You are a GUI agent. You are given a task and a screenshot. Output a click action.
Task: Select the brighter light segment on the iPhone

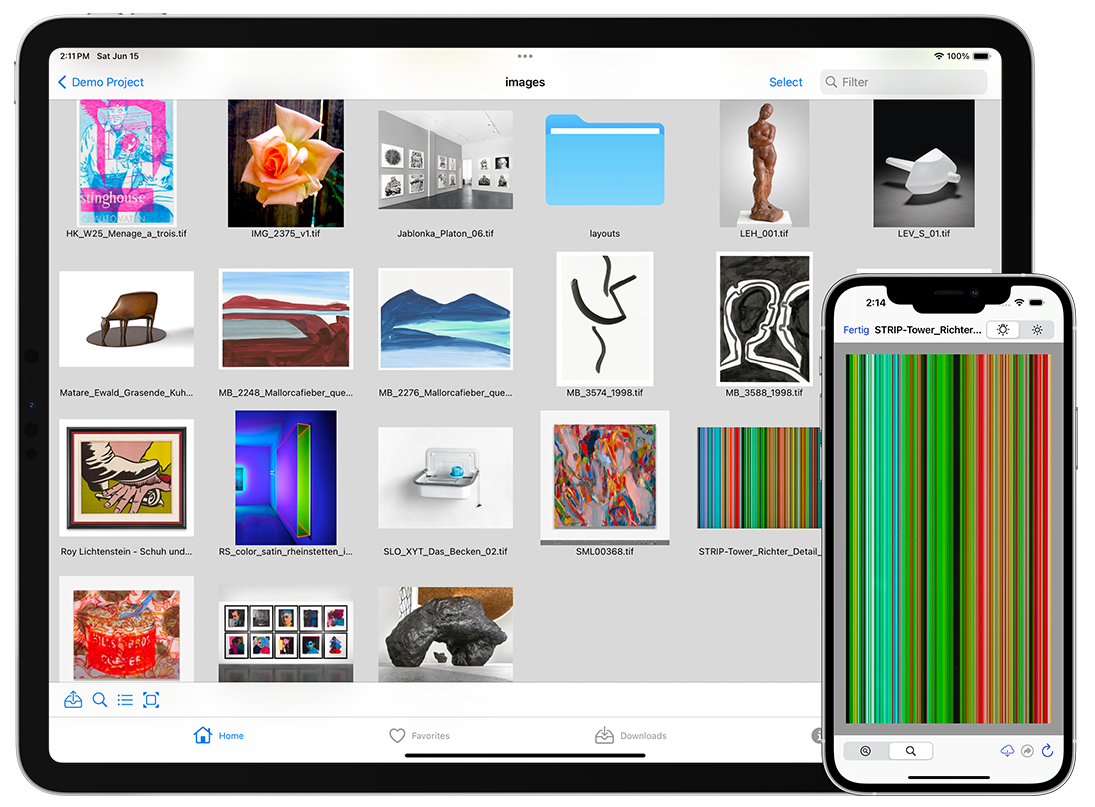[1001, 330]
